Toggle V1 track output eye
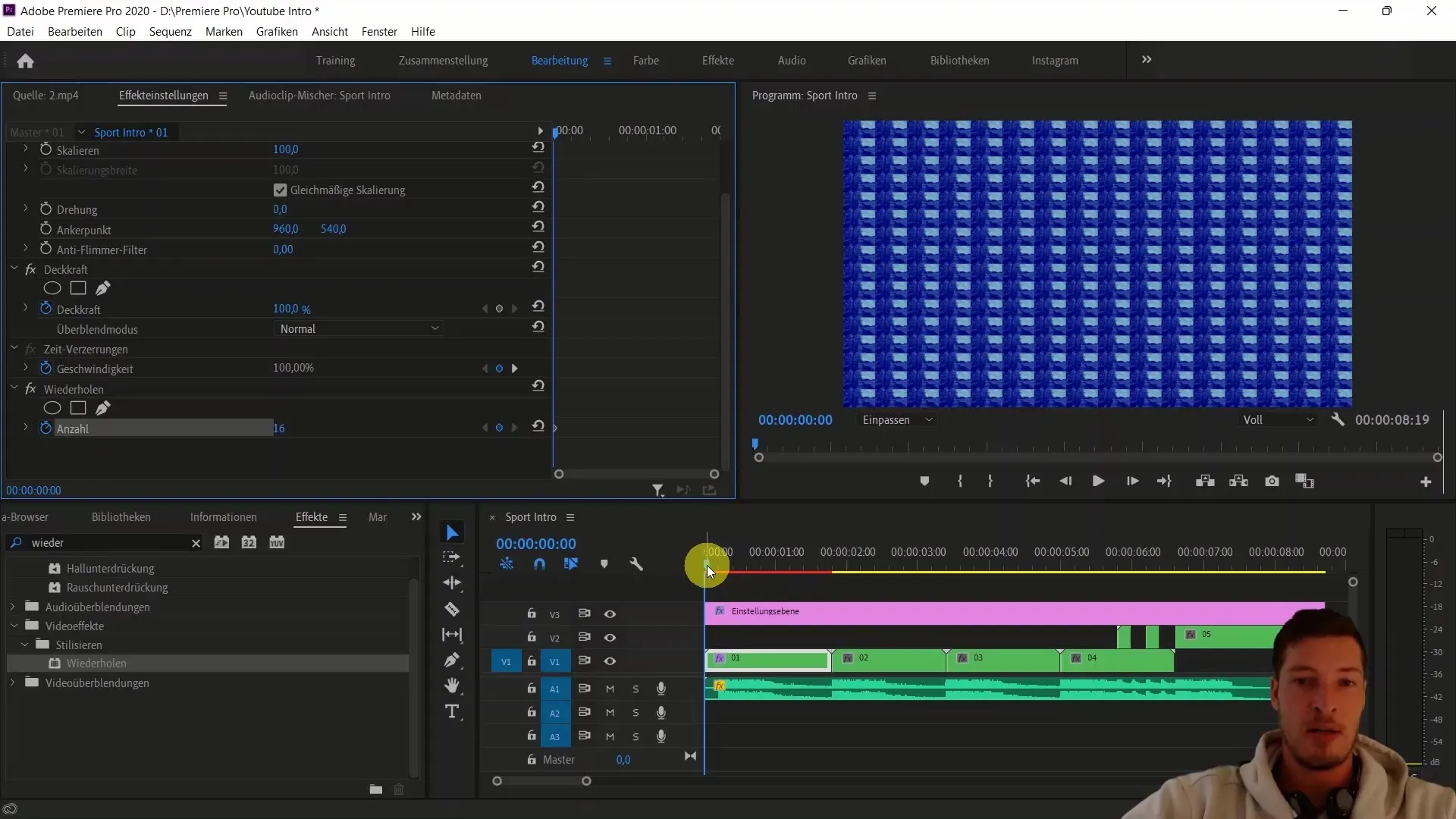 click(610, 661)
